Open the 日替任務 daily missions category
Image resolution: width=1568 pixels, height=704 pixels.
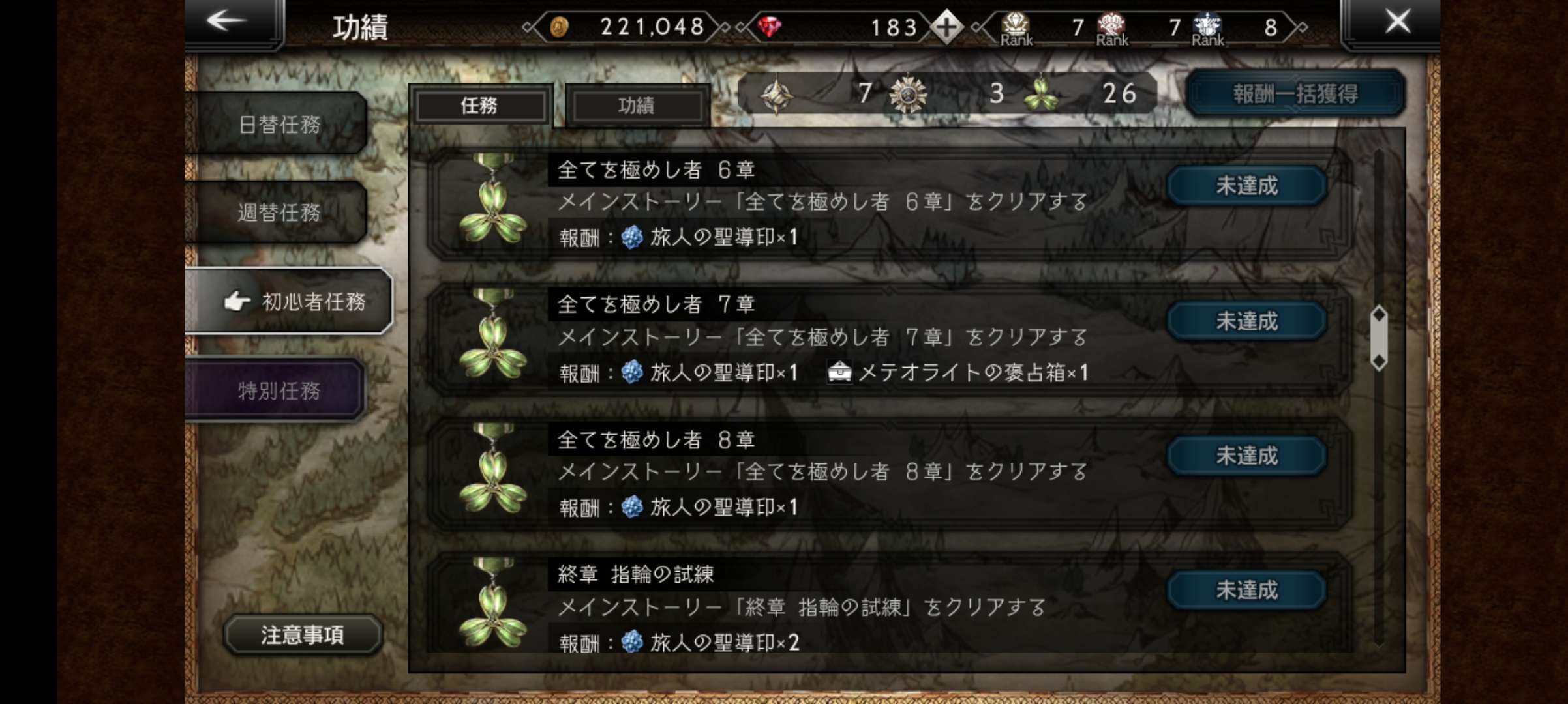(x=279, y=124)
